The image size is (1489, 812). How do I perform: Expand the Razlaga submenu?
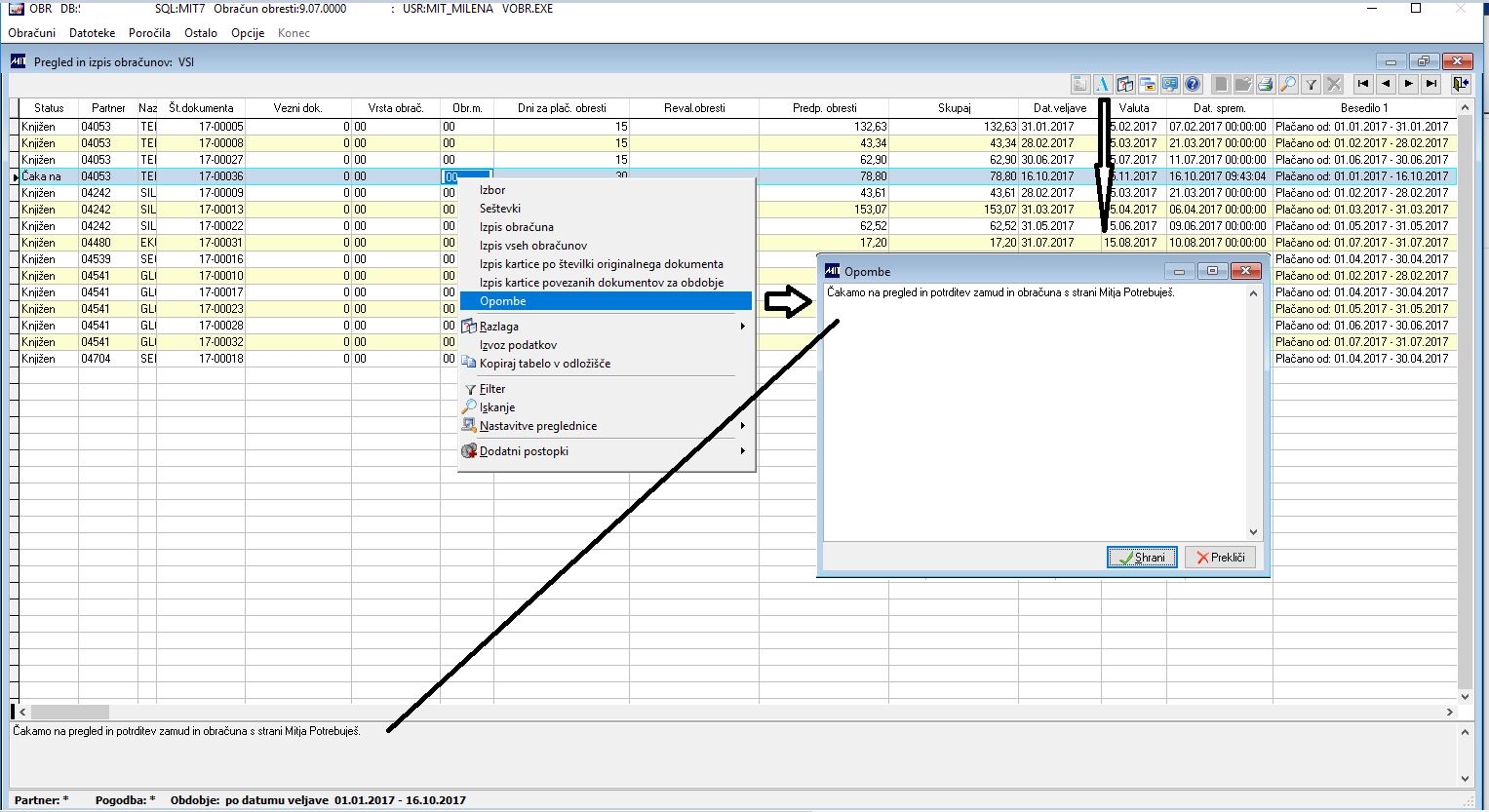pos(606,327)
